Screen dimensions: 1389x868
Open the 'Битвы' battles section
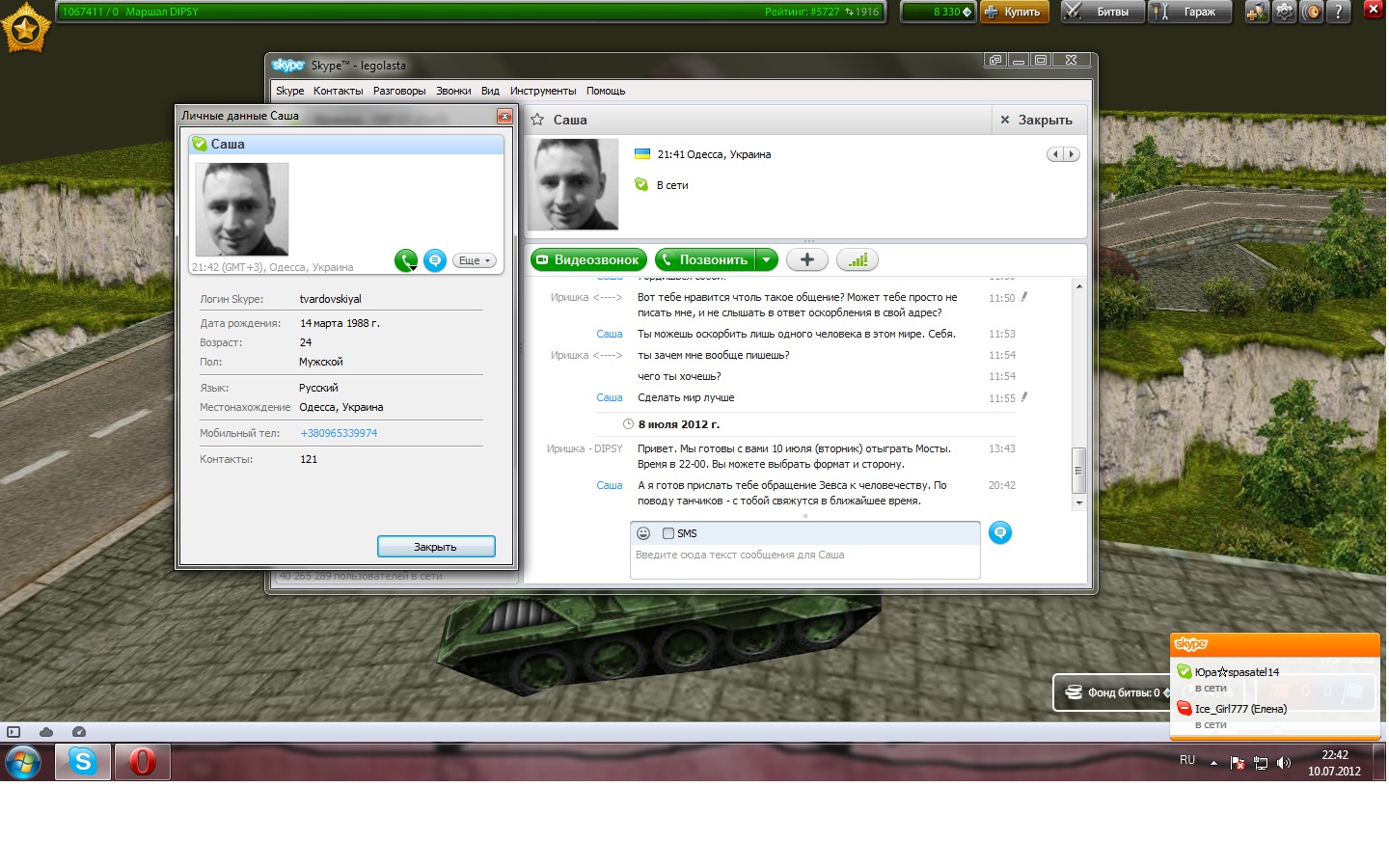pyautogui.click(x=1103, y=12)
